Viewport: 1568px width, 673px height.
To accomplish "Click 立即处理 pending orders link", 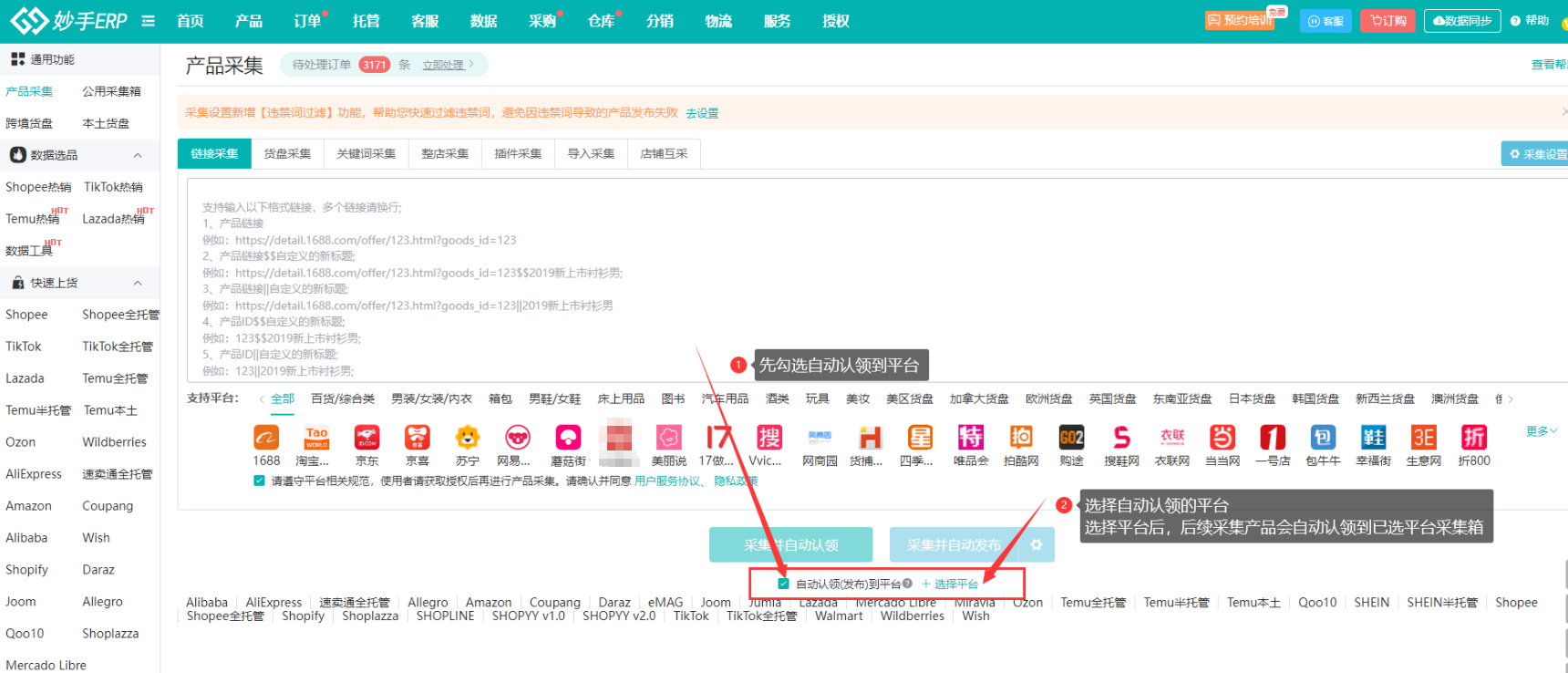I will pyautogui.click(x=443, y=65).
